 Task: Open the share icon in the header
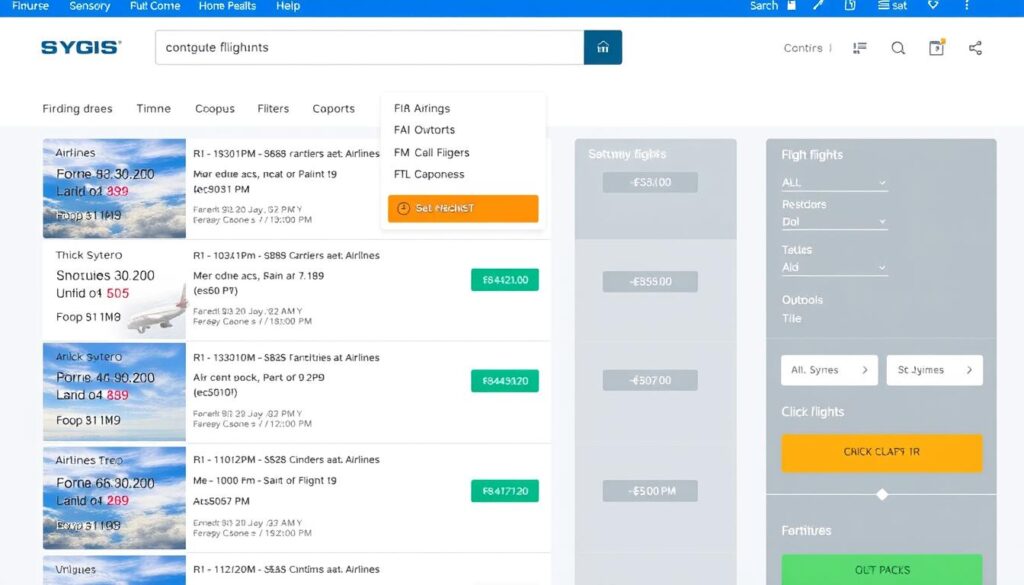975,48
